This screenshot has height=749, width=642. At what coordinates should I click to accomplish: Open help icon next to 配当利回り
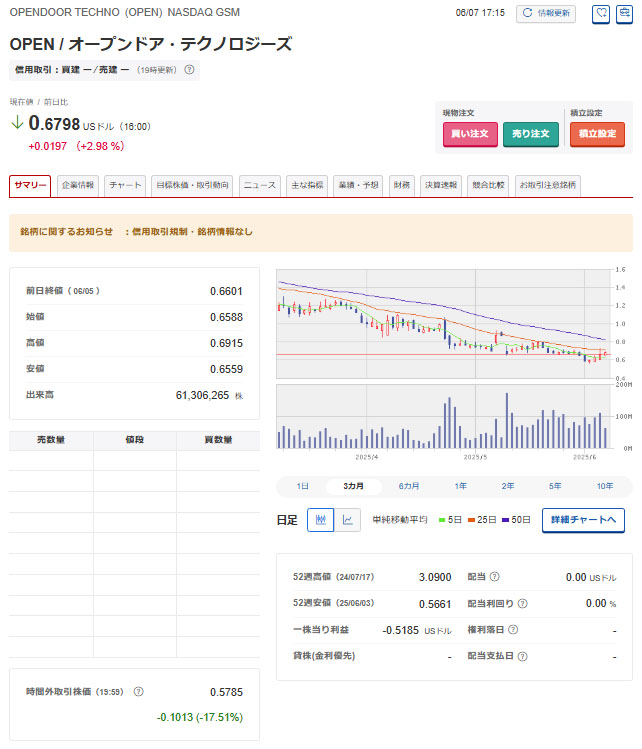523,604
